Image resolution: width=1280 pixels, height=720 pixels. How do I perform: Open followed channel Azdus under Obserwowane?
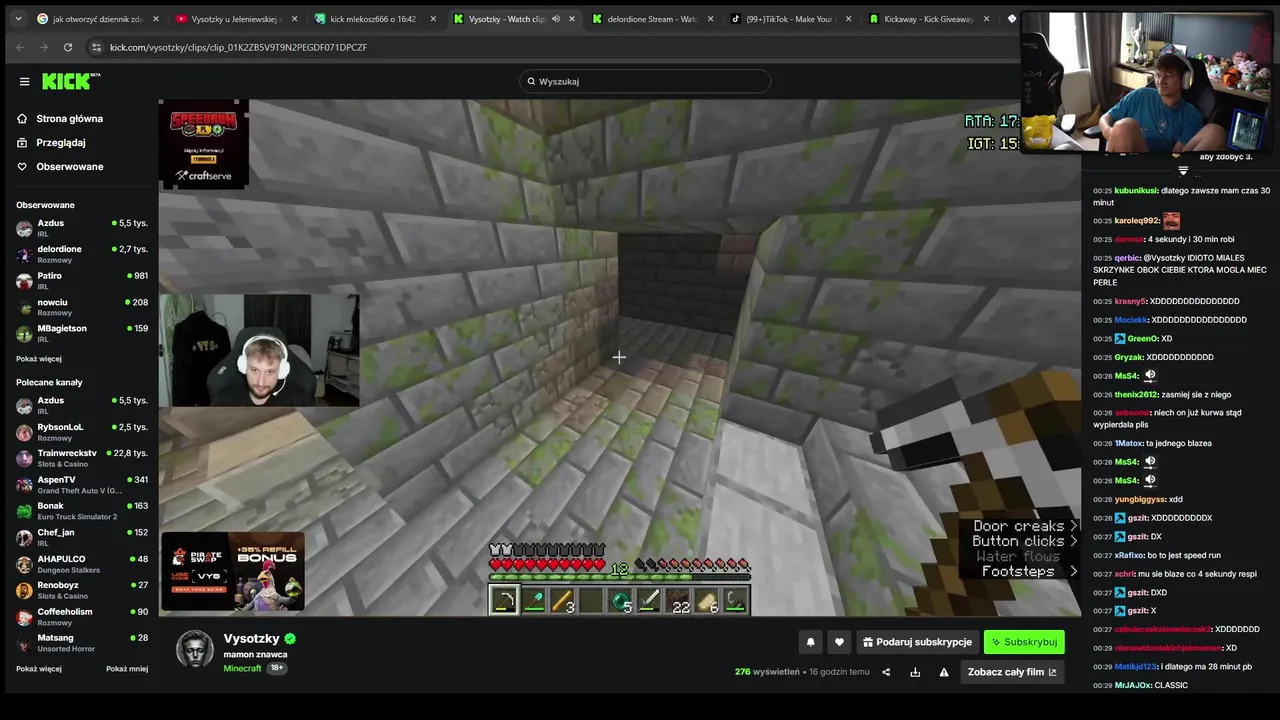[82, 227]
